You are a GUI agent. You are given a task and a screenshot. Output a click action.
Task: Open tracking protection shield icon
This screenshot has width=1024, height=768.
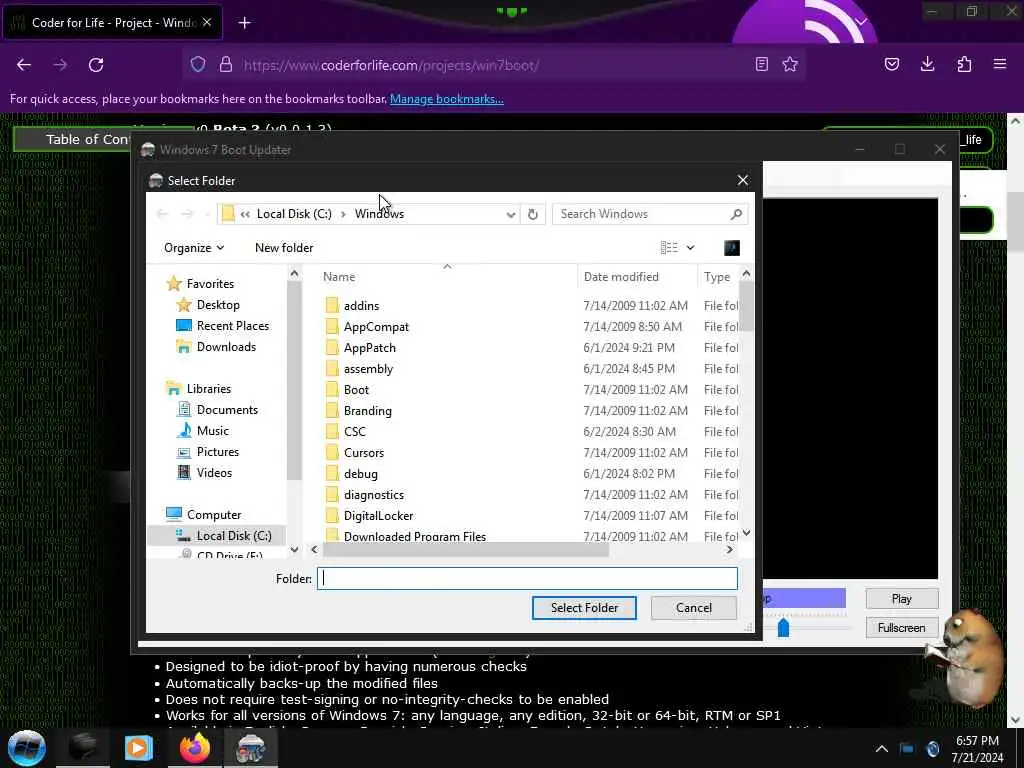pos(198,65)
